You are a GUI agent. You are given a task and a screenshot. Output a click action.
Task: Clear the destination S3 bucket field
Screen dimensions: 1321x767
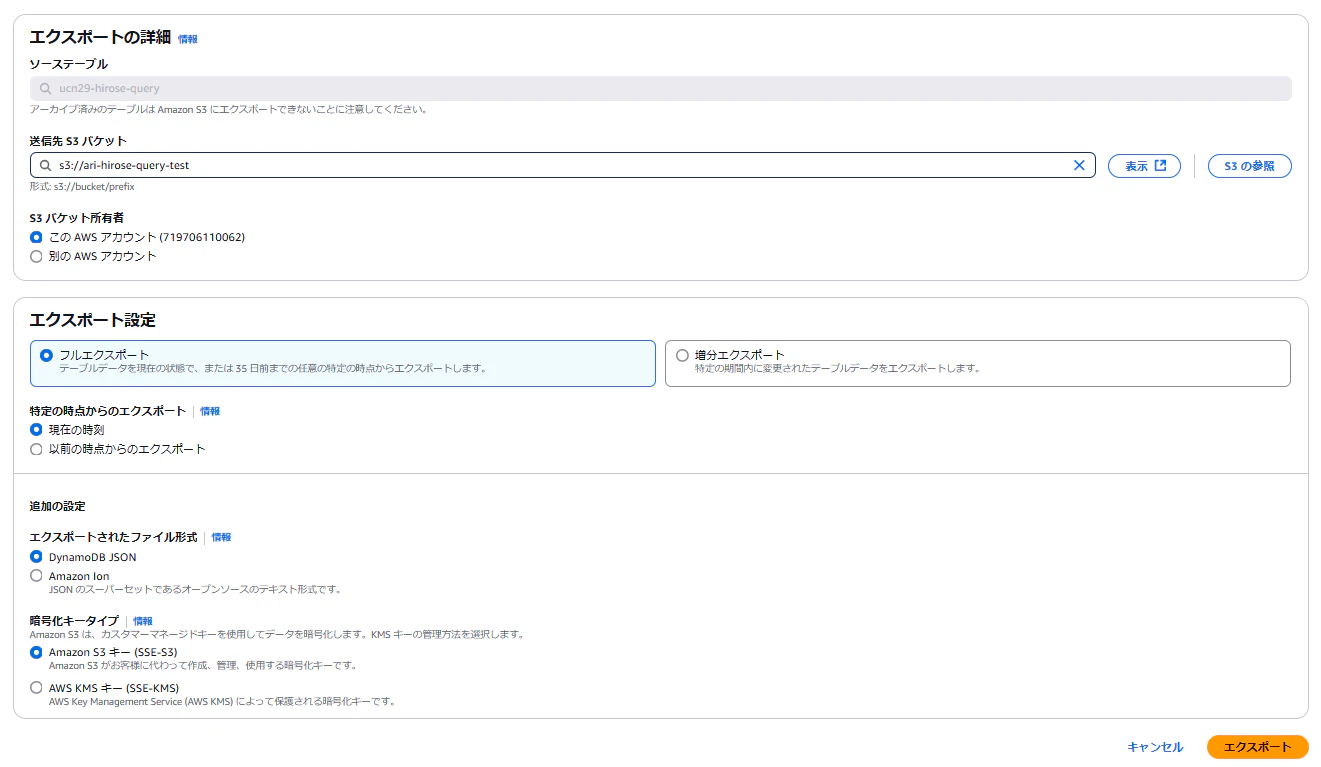point(1079,165)
